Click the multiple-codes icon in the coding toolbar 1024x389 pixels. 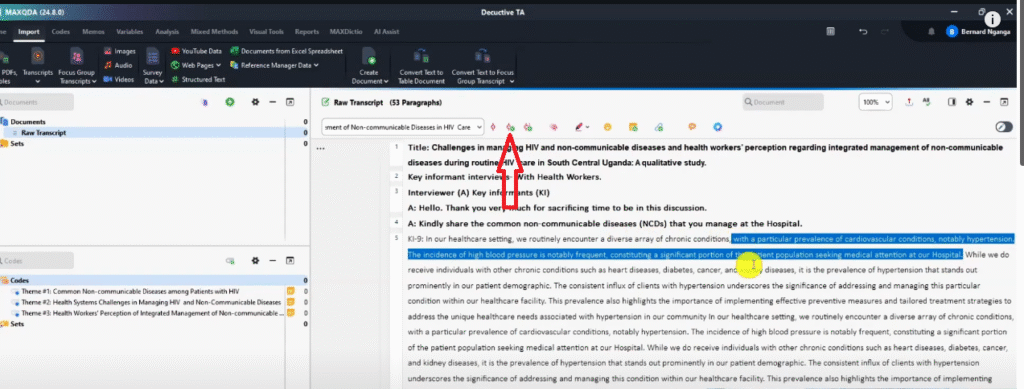click(x=528, y=127)
